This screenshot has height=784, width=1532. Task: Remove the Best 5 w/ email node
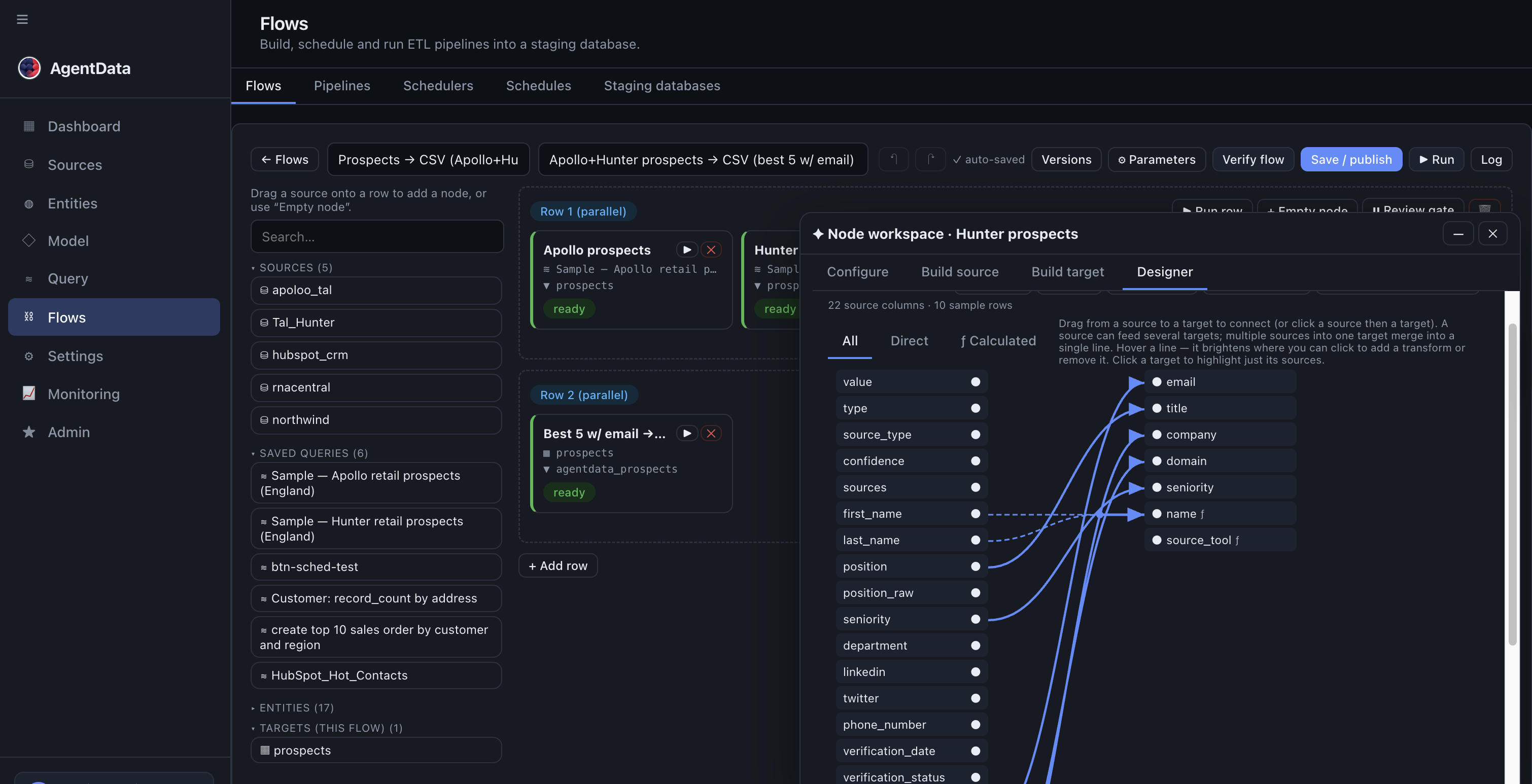[x=711, y=433]
